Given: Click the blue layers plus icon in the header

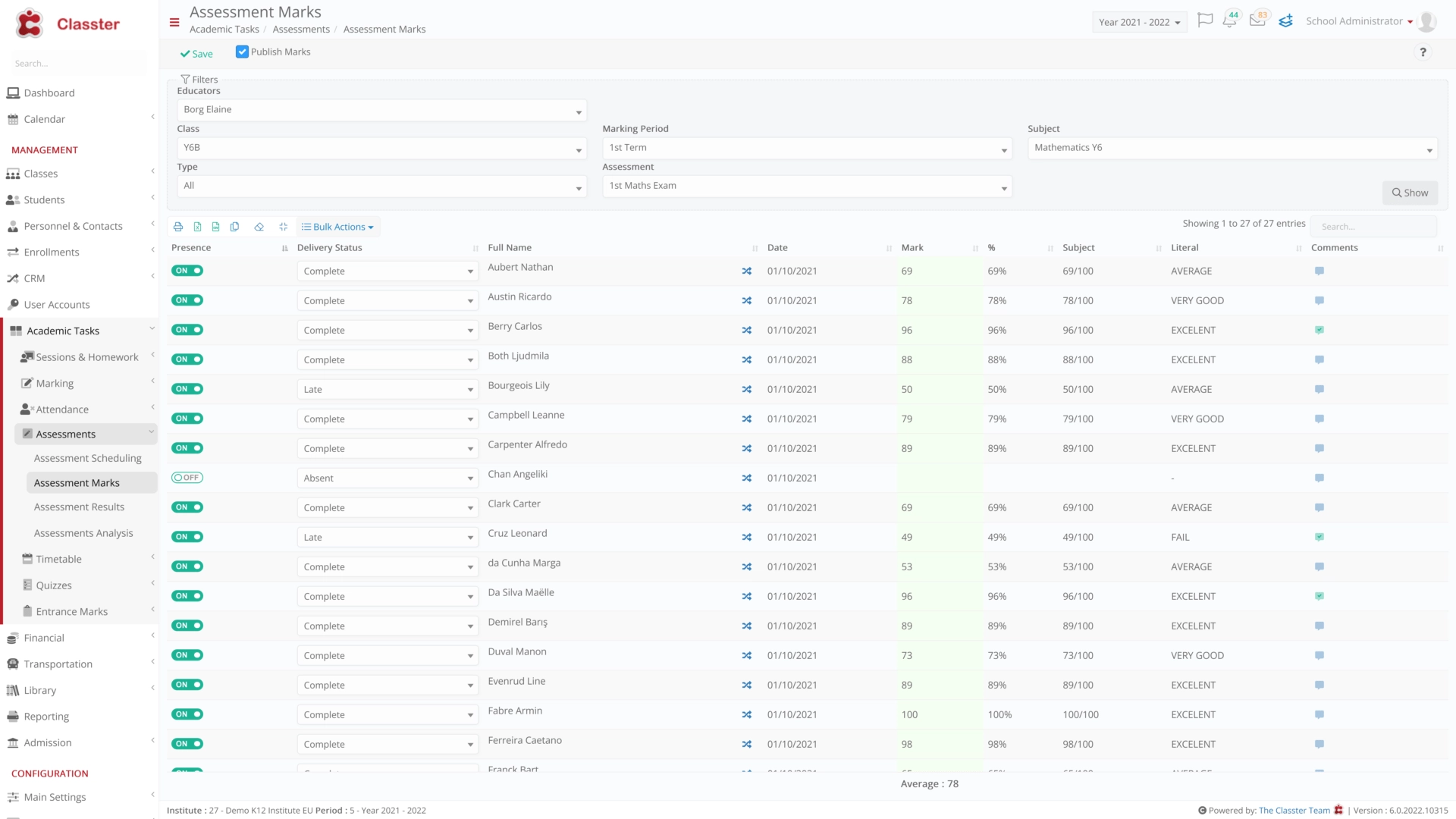Looking at the screenshot, I should pyautogui.click(x=1285, y=21).
